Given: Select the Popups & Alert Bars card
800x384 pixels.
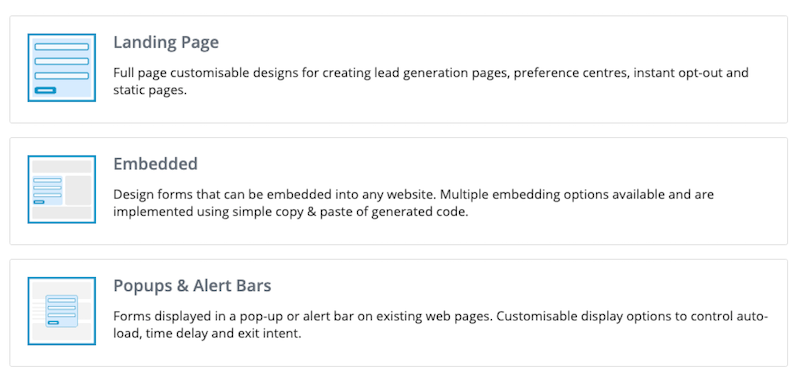Looking at the screenshot, I should [x=398, y=313].
